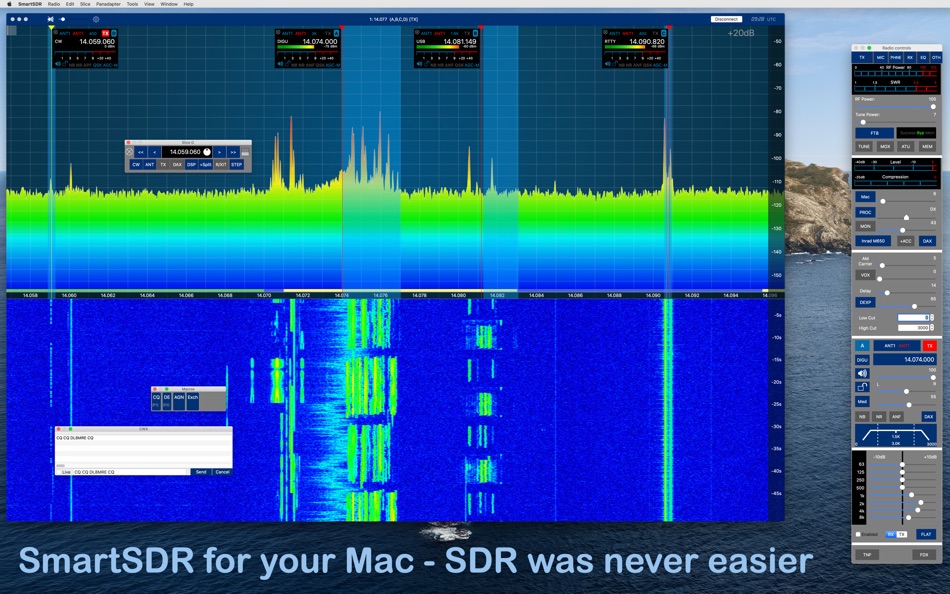Click the fast-forward >> button in Slice D
This screenshot has height=594, width=950.
(233, 152)
